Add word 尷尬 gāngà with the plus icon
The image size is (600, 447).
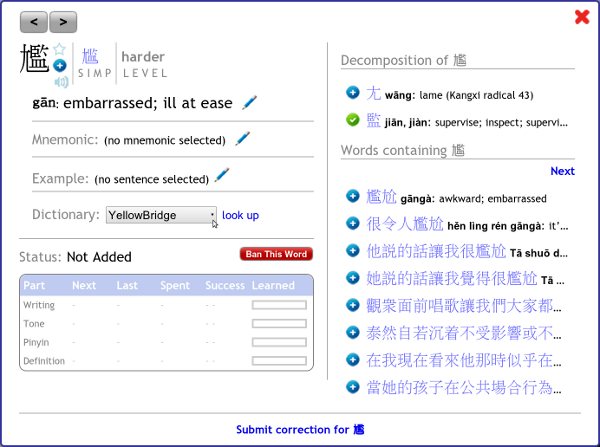352,196
